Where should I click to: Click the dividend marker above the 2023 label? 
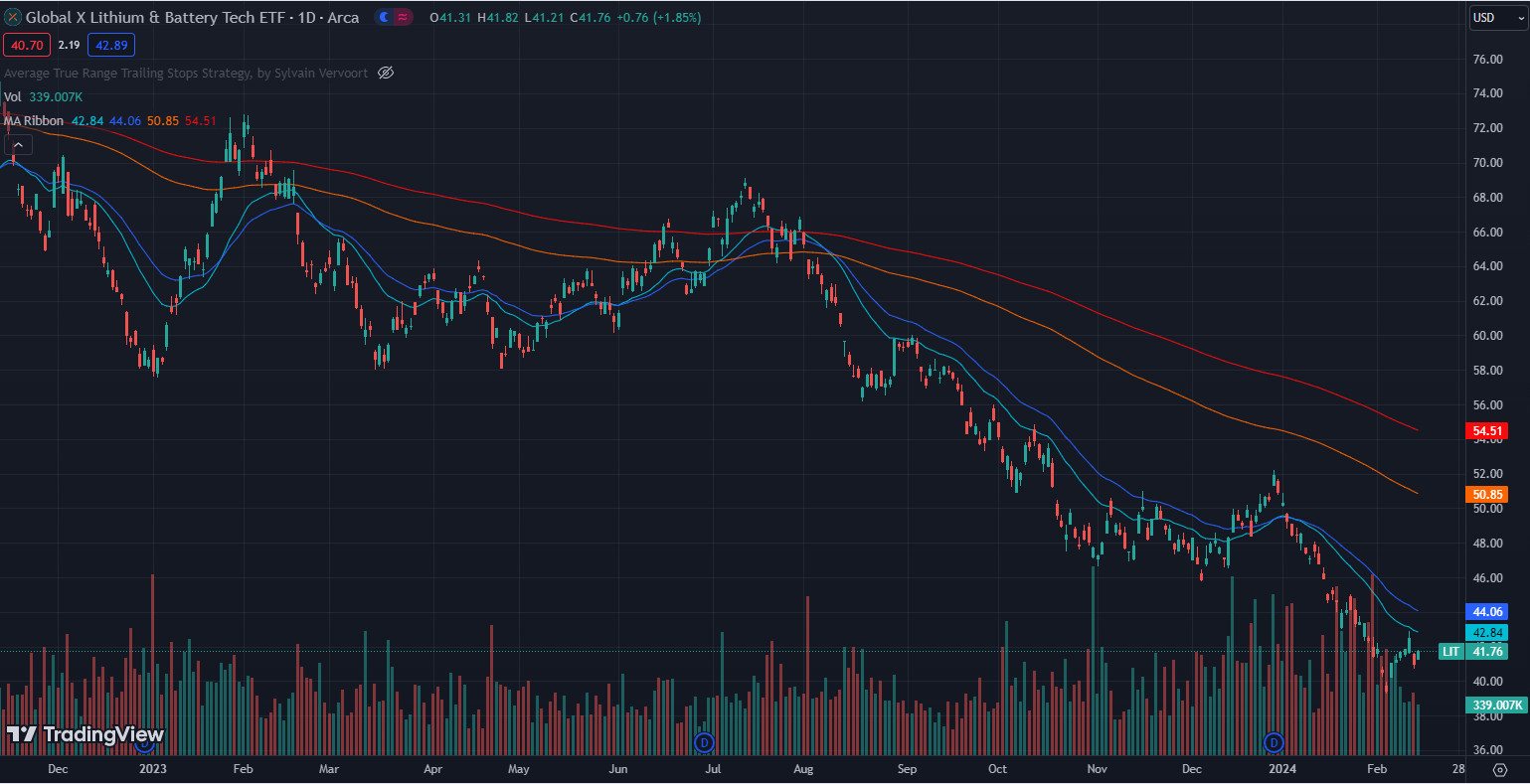(x=143, y=741)
